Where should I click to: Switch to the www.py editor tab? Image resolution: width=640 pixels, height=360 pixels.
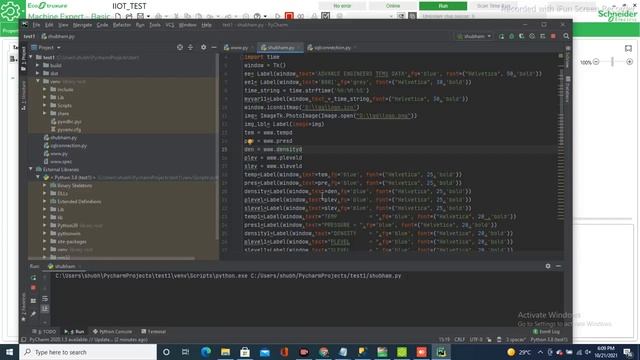(x=238, y=48)
